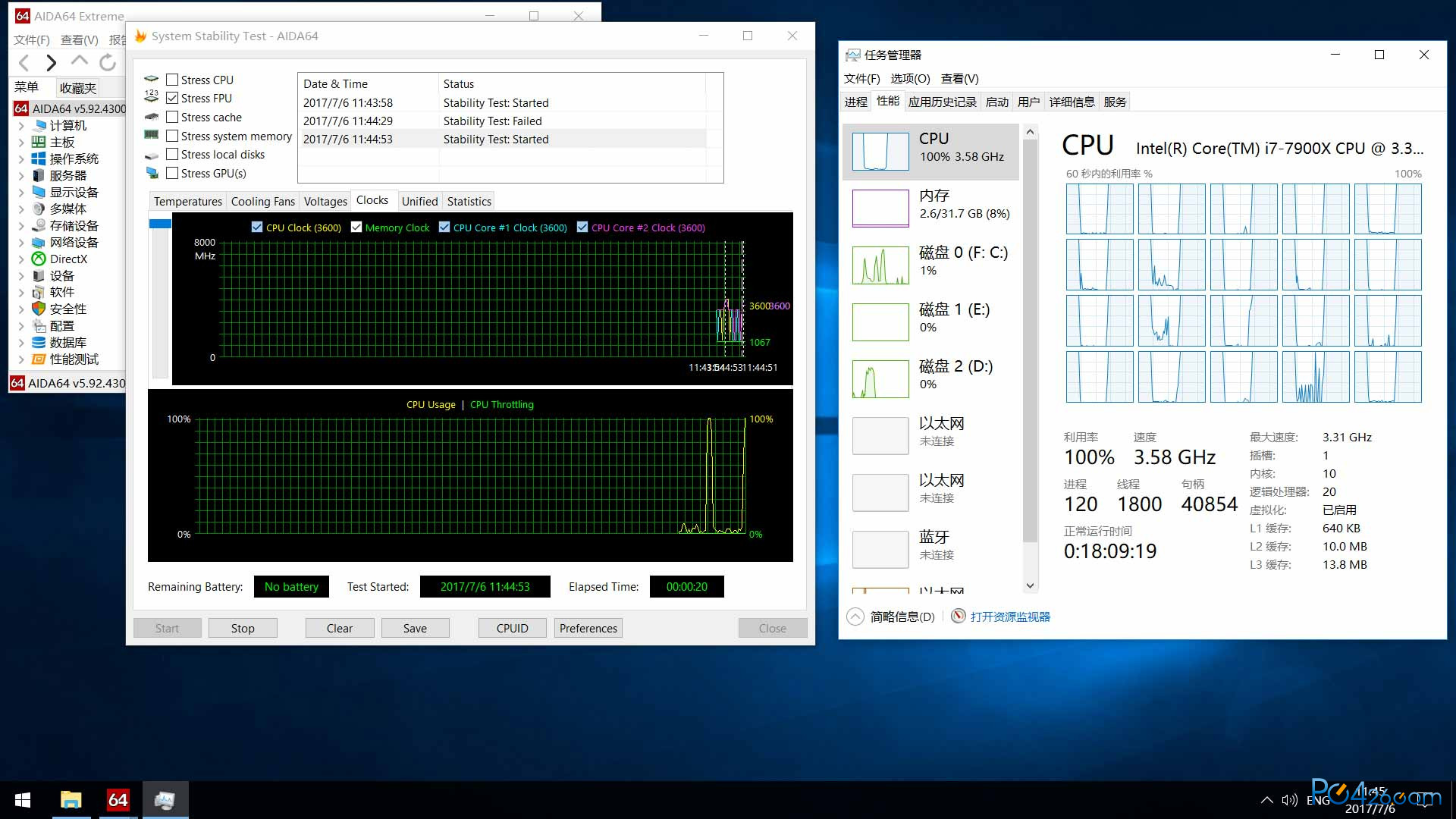Screen dimensions: 1456x819
Task: Expand the 设备 tree node
Action: coord(21,276)
